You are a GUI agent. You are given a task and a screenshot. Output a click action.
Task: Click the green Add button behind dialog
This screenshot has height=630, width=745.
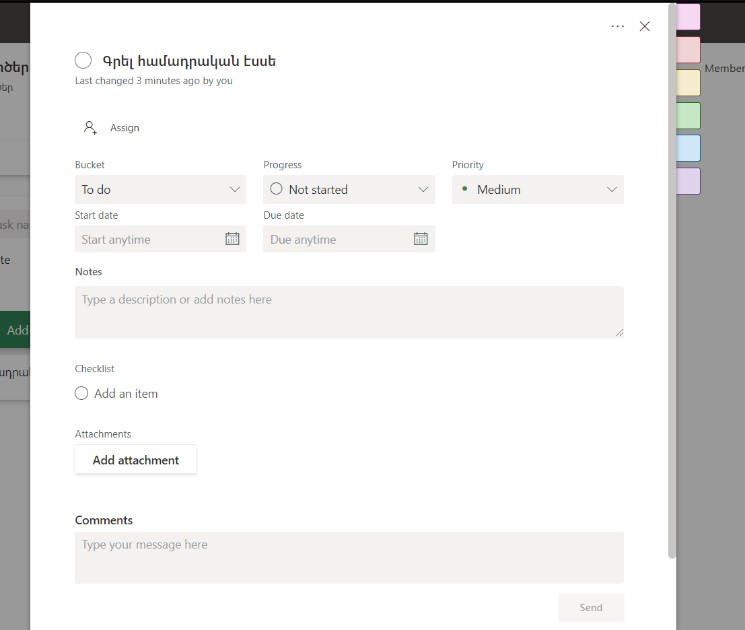coord(15,330)
